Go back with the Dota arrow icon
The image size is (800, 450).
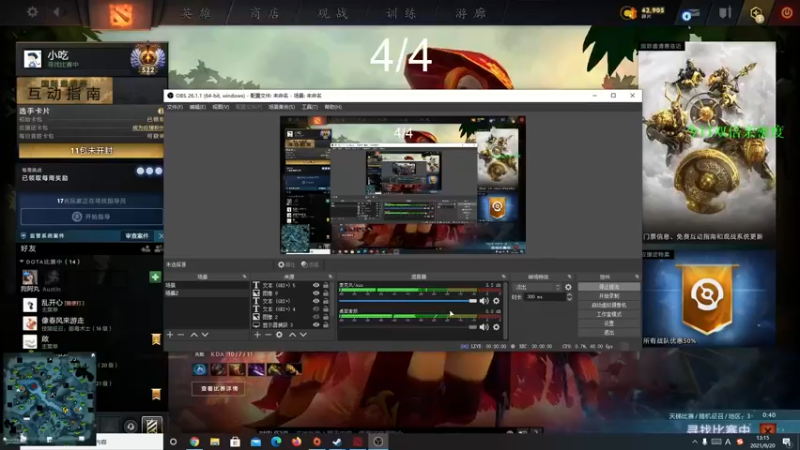coord(56,12)
